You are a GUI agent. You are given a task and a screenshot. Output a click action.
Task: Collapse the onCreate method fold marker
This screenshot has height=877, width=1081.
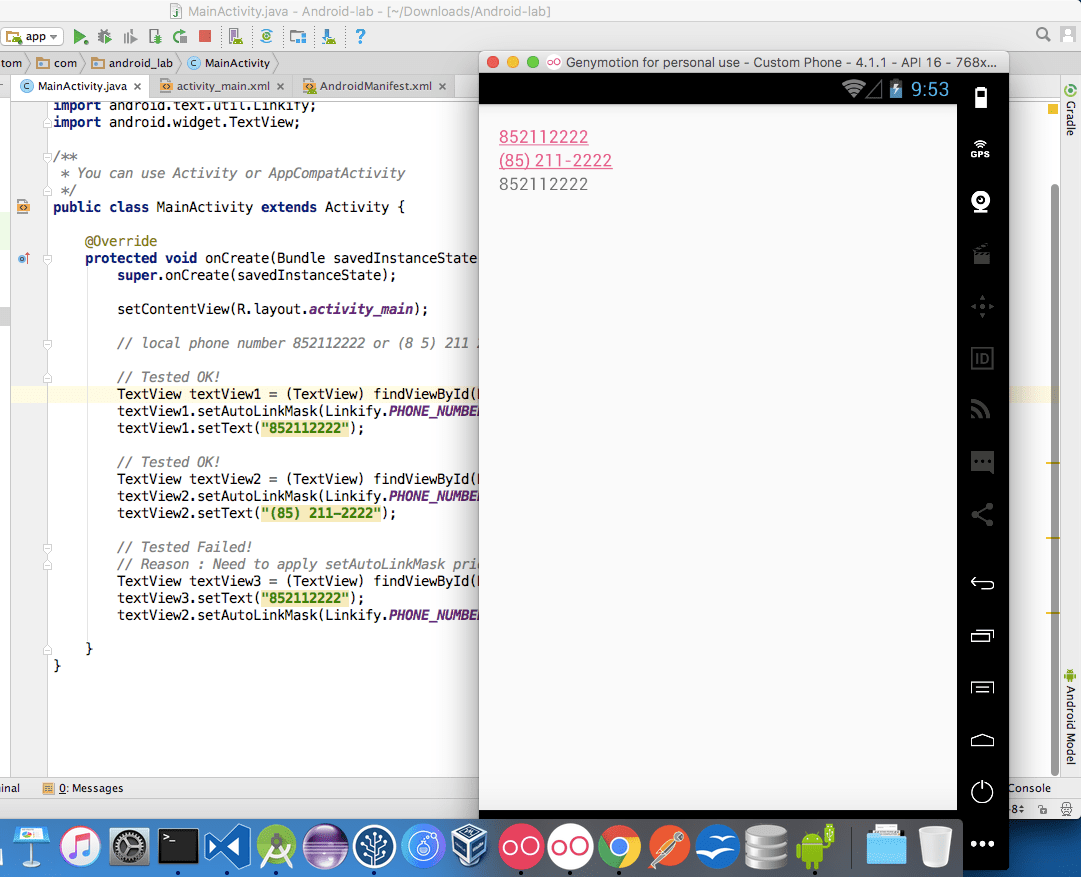[x=47, y=259]
